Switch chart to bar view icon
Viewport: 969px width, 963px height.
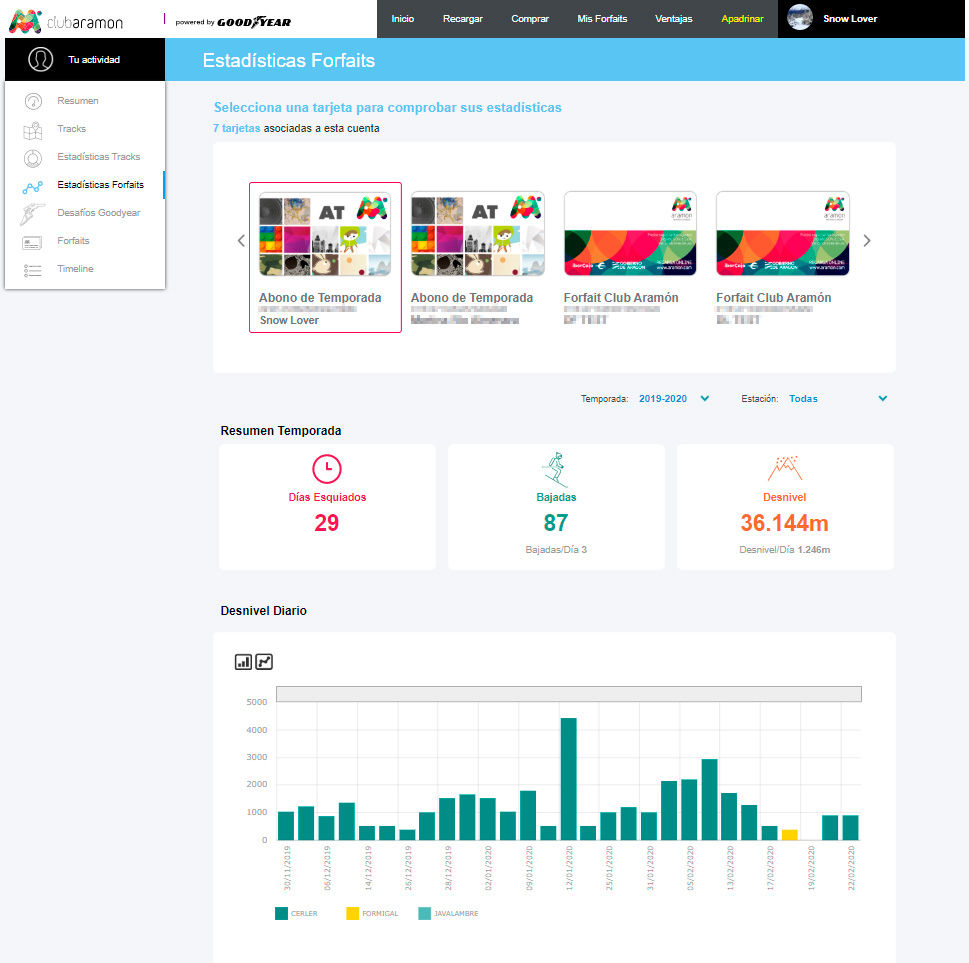[x=243, y=661]
